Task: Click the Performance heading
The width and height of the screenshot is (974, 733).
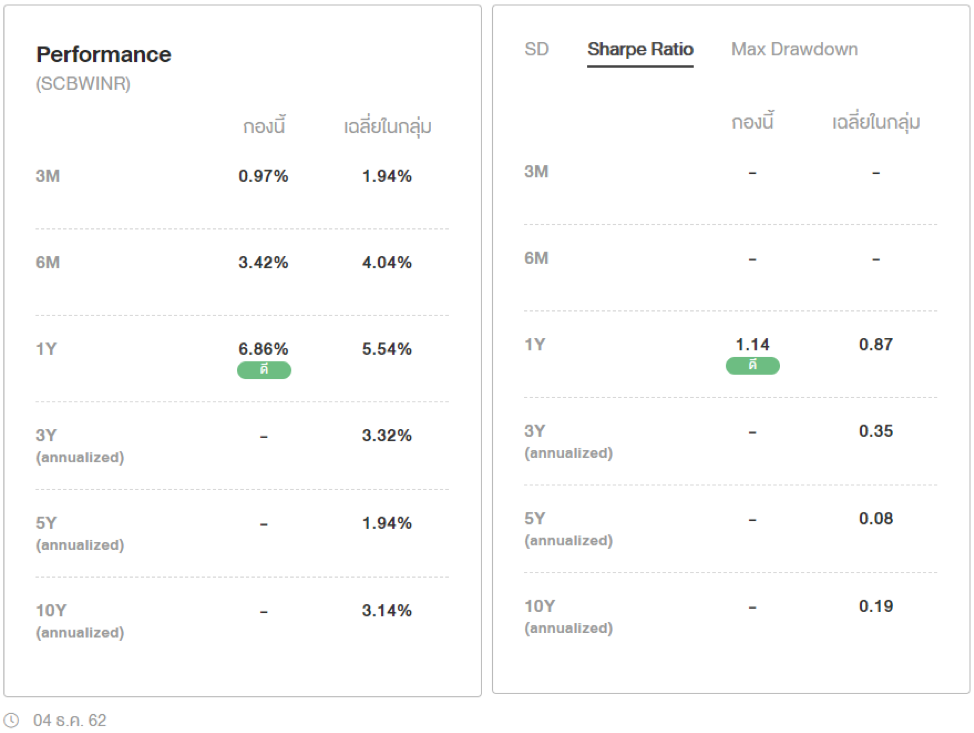Action: click(104, 54)
